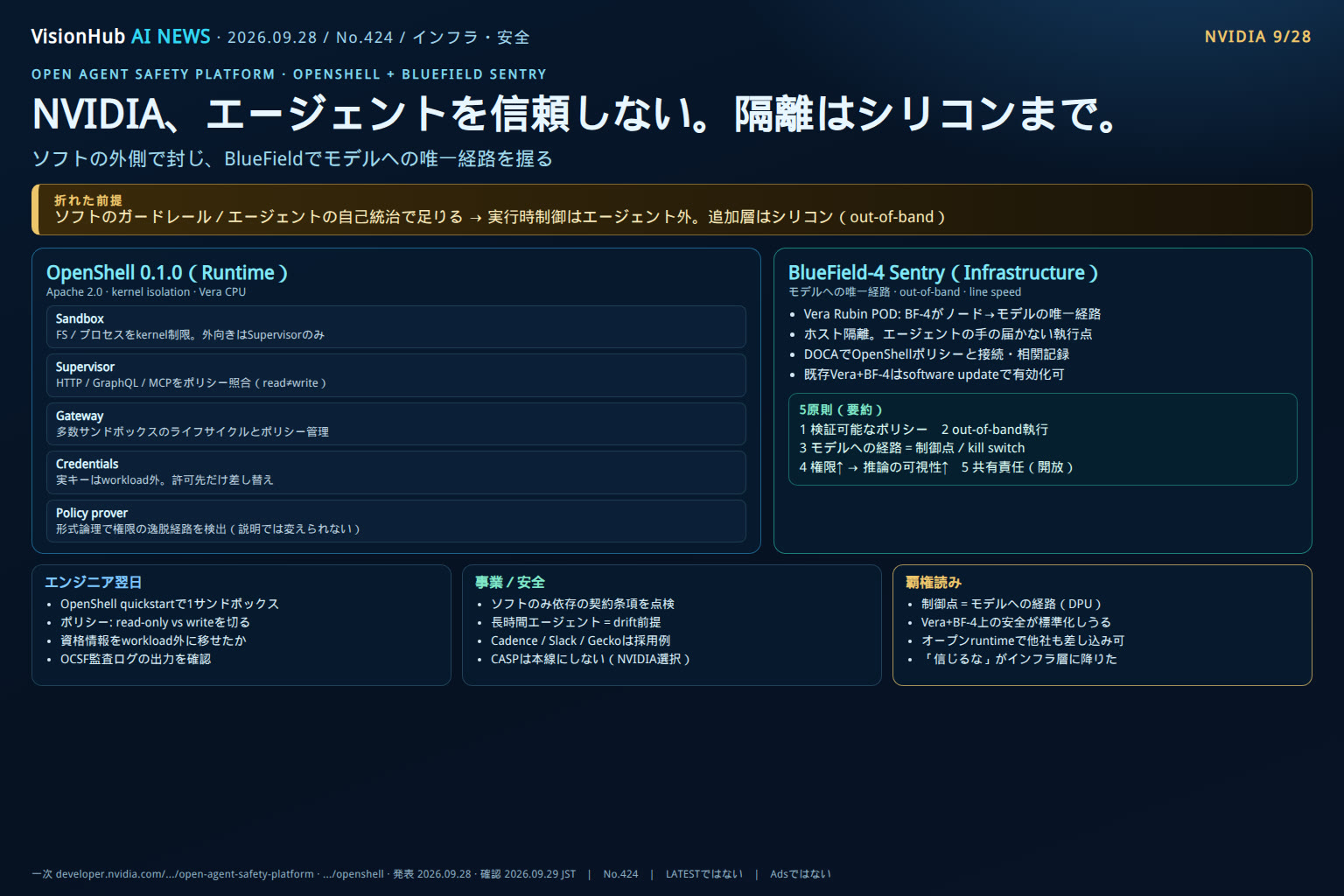This screenshot has width=1344, height=896.
Task: Click the subheading about BlueField唯一経路
Action: pos(292,158)
